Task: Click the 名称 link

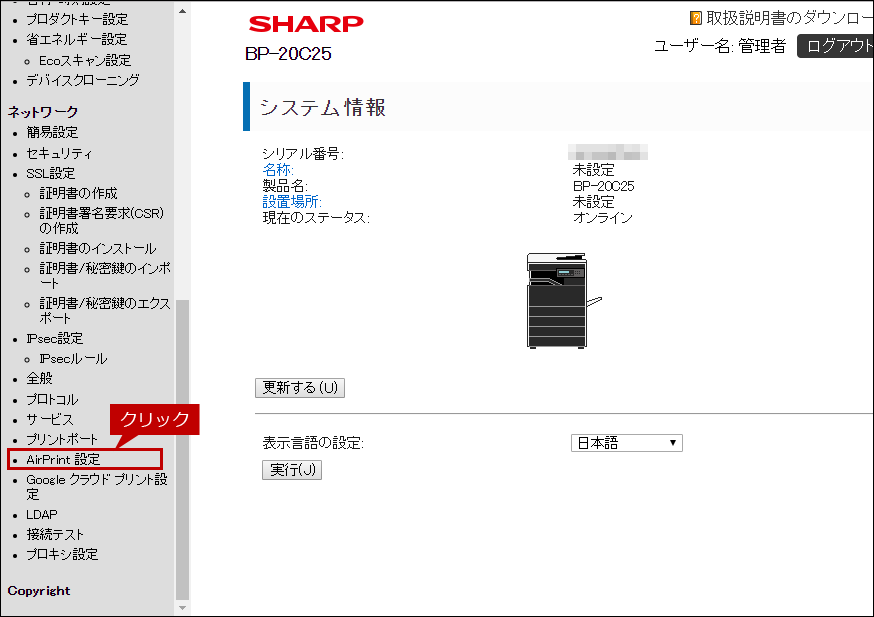Action: (278, 169)
